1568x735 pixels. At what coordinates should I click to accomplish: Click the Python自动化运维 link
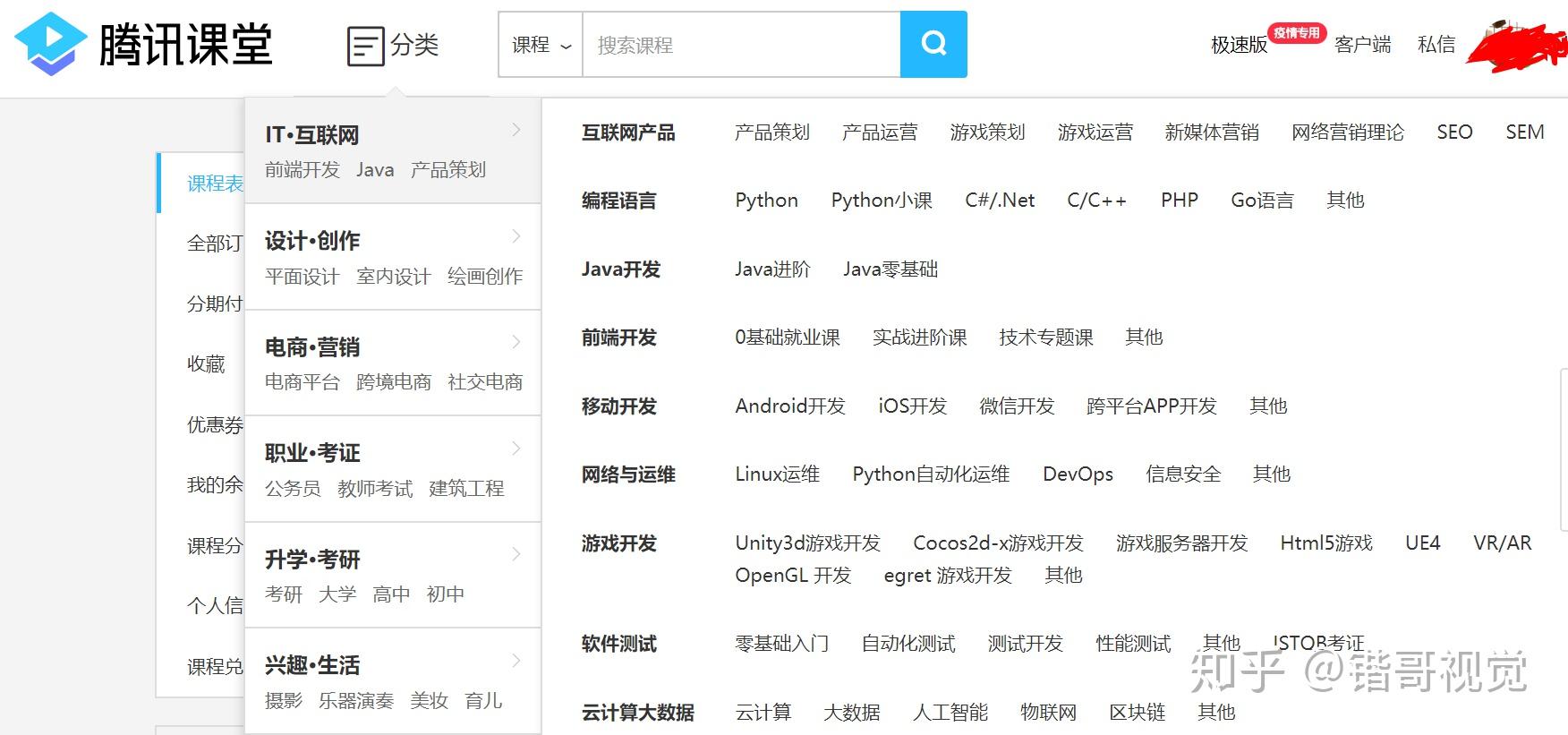point(931,474)
